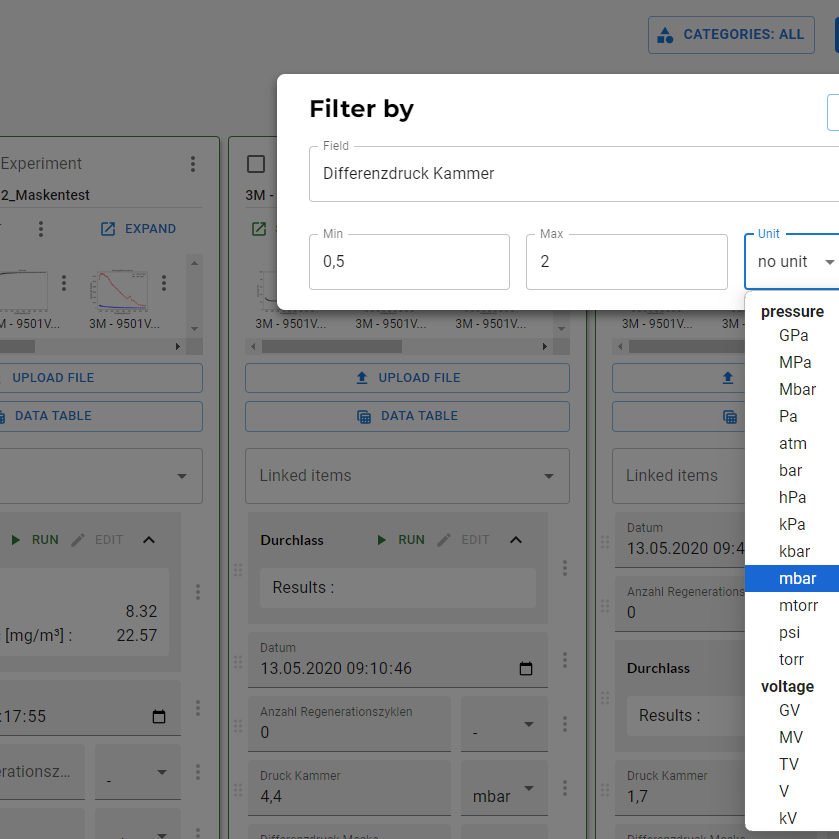Image resolution: width=839 pixels, height=839 pixels.
Task: Click the green open-in-new icon on 3M card
Action: pos(259,229)
